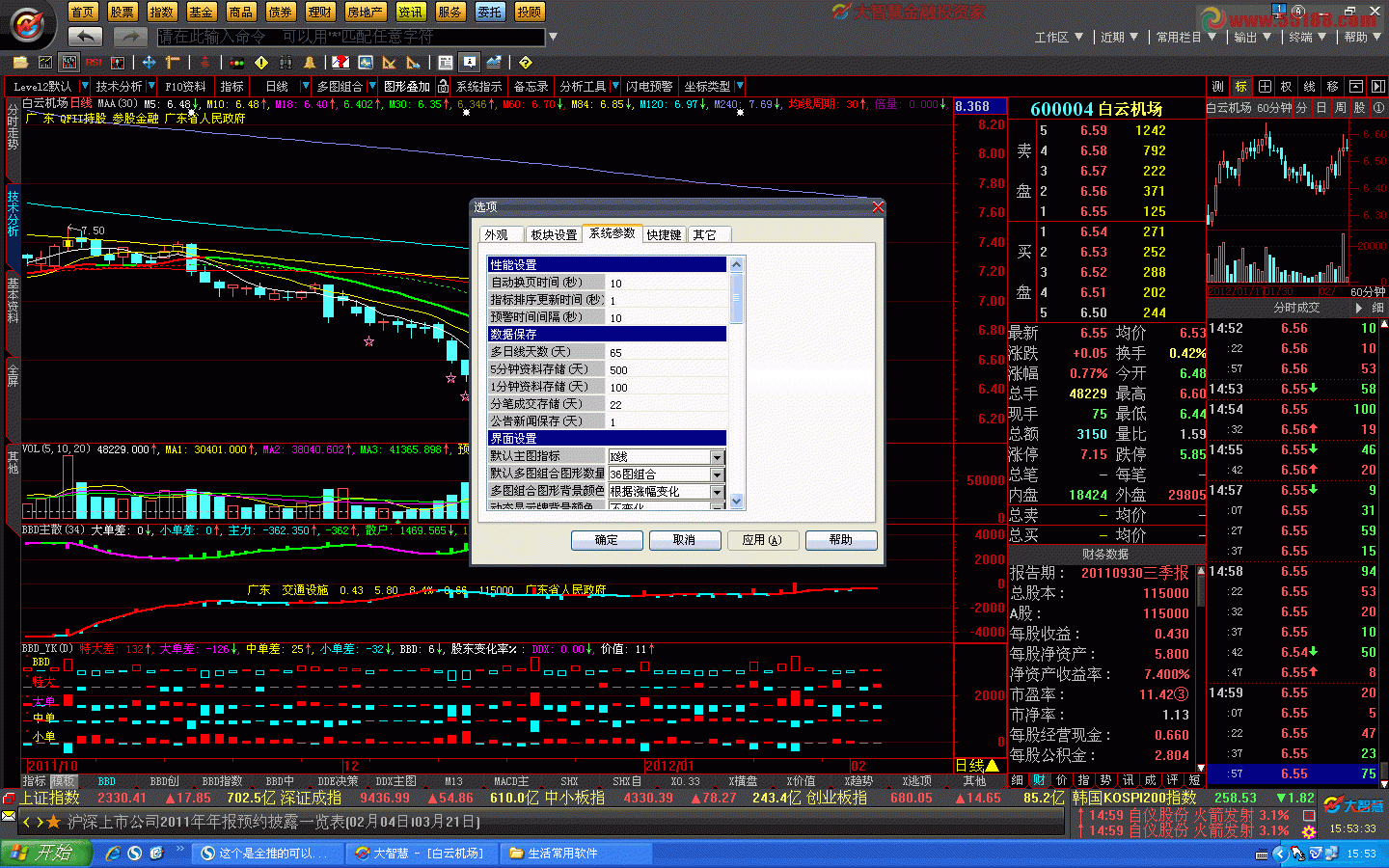Toggle the 测 button in right panel
Screen dimensions: 1389x868
click(x=1218, y=86)
